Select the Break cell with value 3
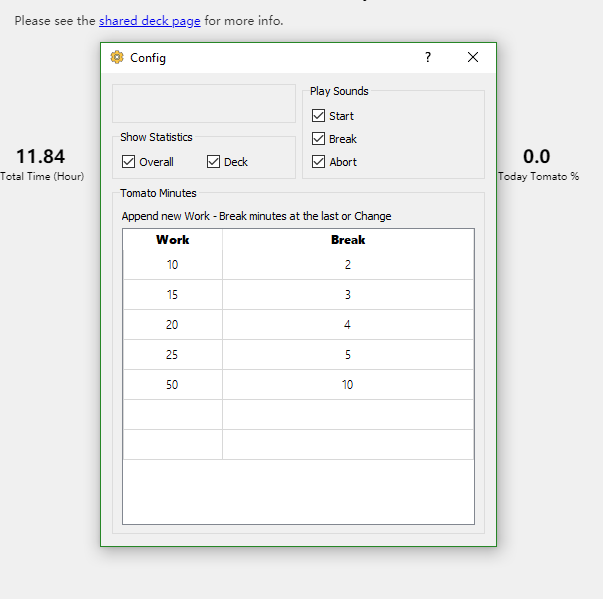The height and width of the screenshot is (599, 603). (x=348, y=295)
